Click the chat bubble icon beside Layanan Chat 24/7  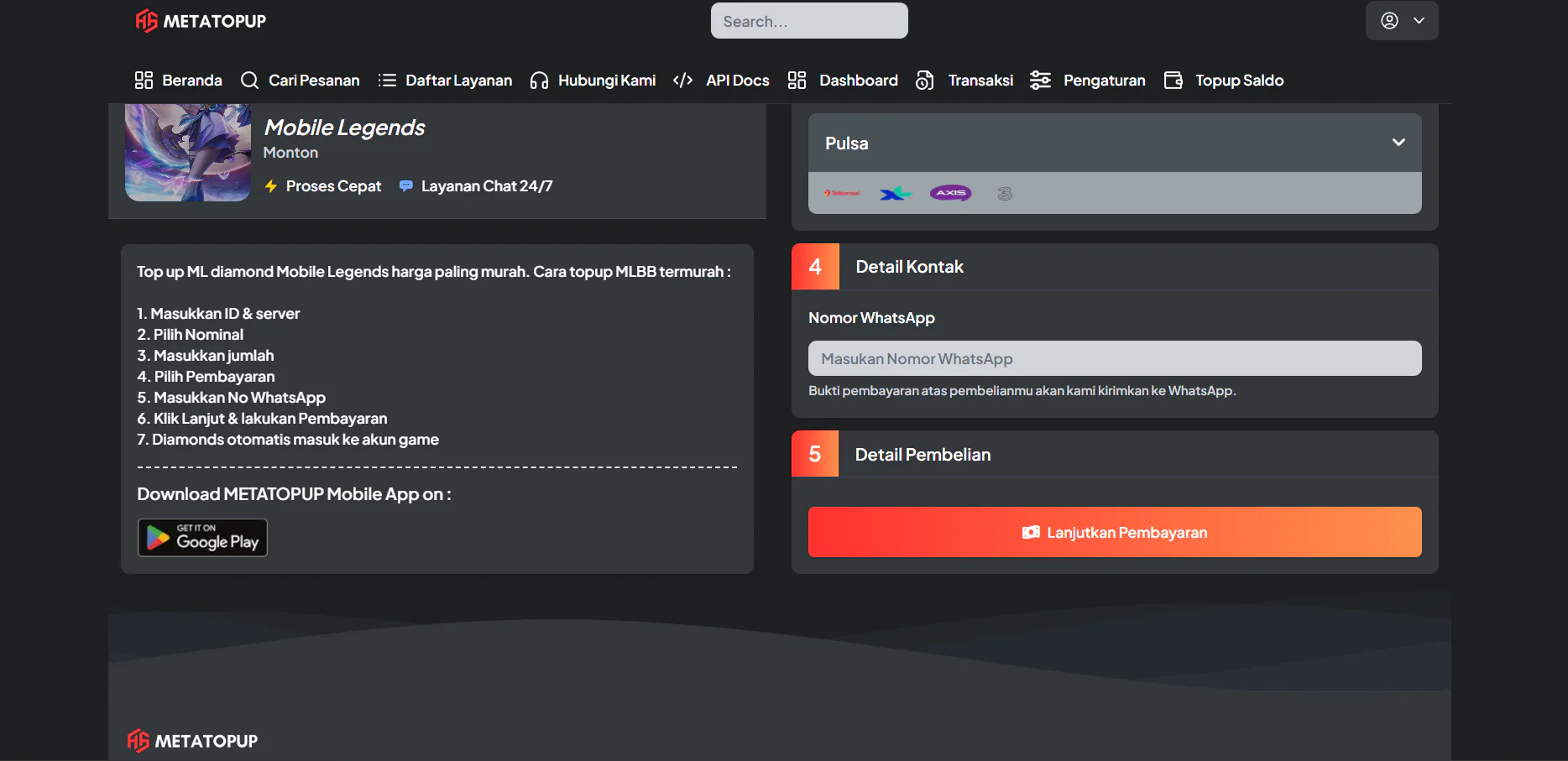coord(405,186)
